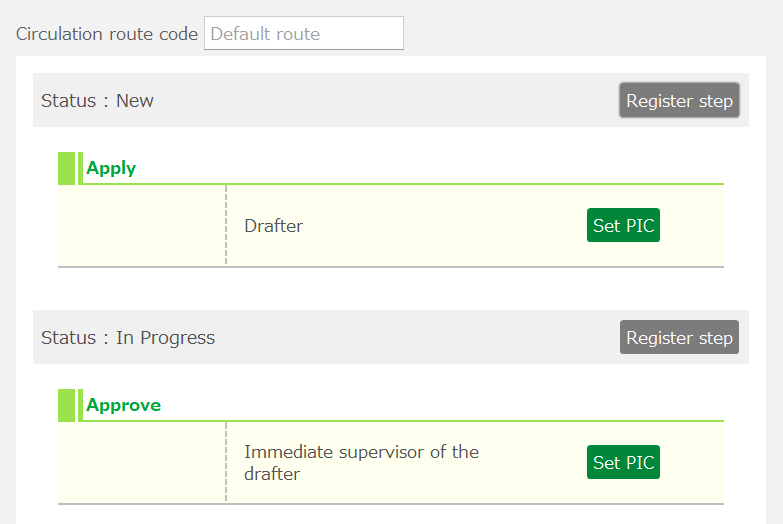Click the "Circulation route code" label
Image resolution: width=783 pixels, height=524 pixels.
107,34
